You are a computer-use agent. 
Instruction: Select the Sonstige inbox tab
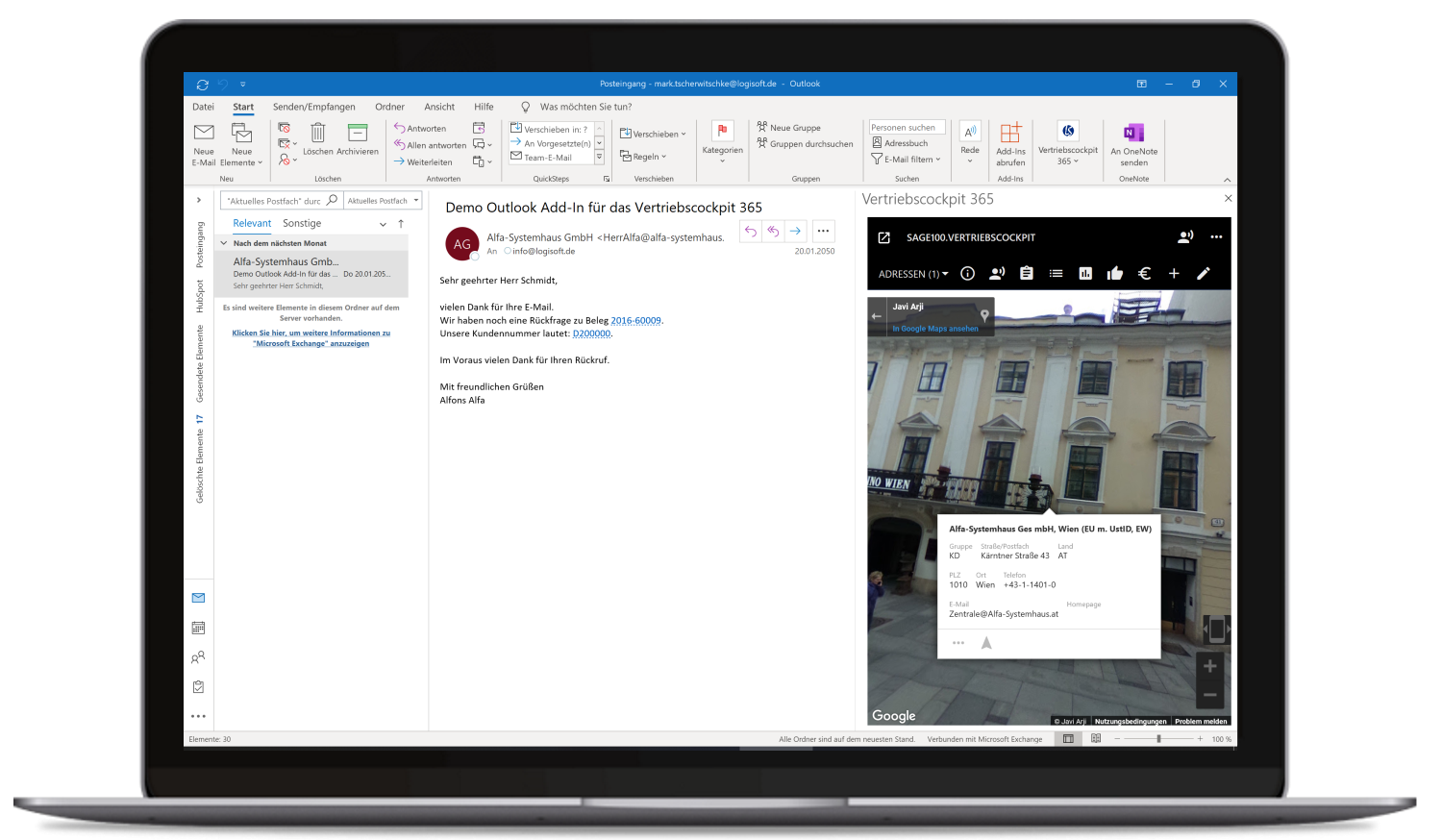(302, 223)
